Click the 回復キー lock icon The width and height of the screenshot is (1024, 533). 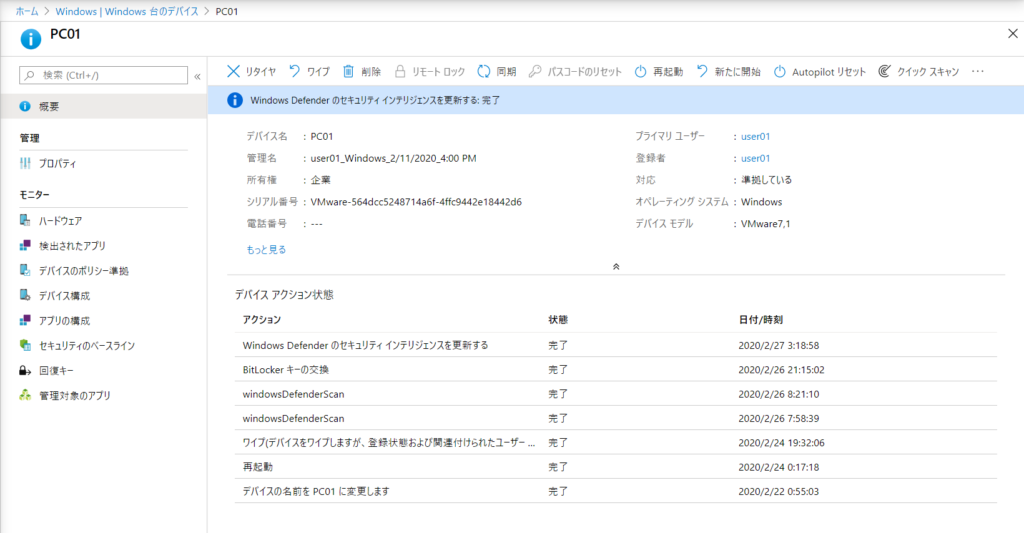pos(25,370)
